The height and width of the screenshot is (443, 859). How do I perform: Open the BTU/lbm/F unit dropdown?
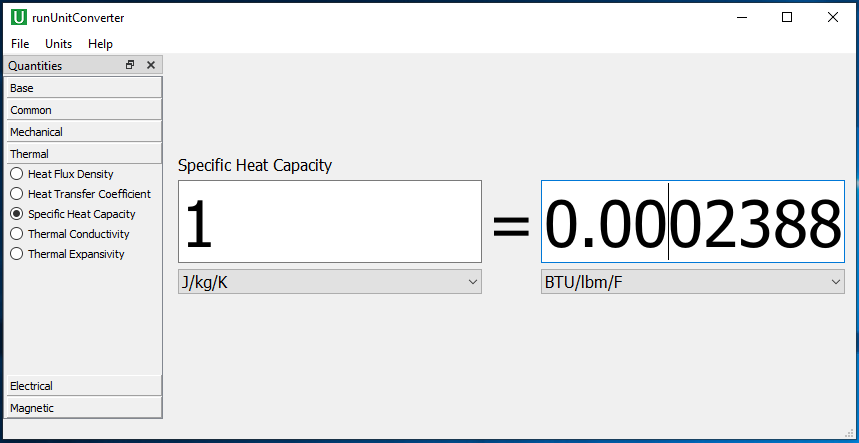(692, 282)
